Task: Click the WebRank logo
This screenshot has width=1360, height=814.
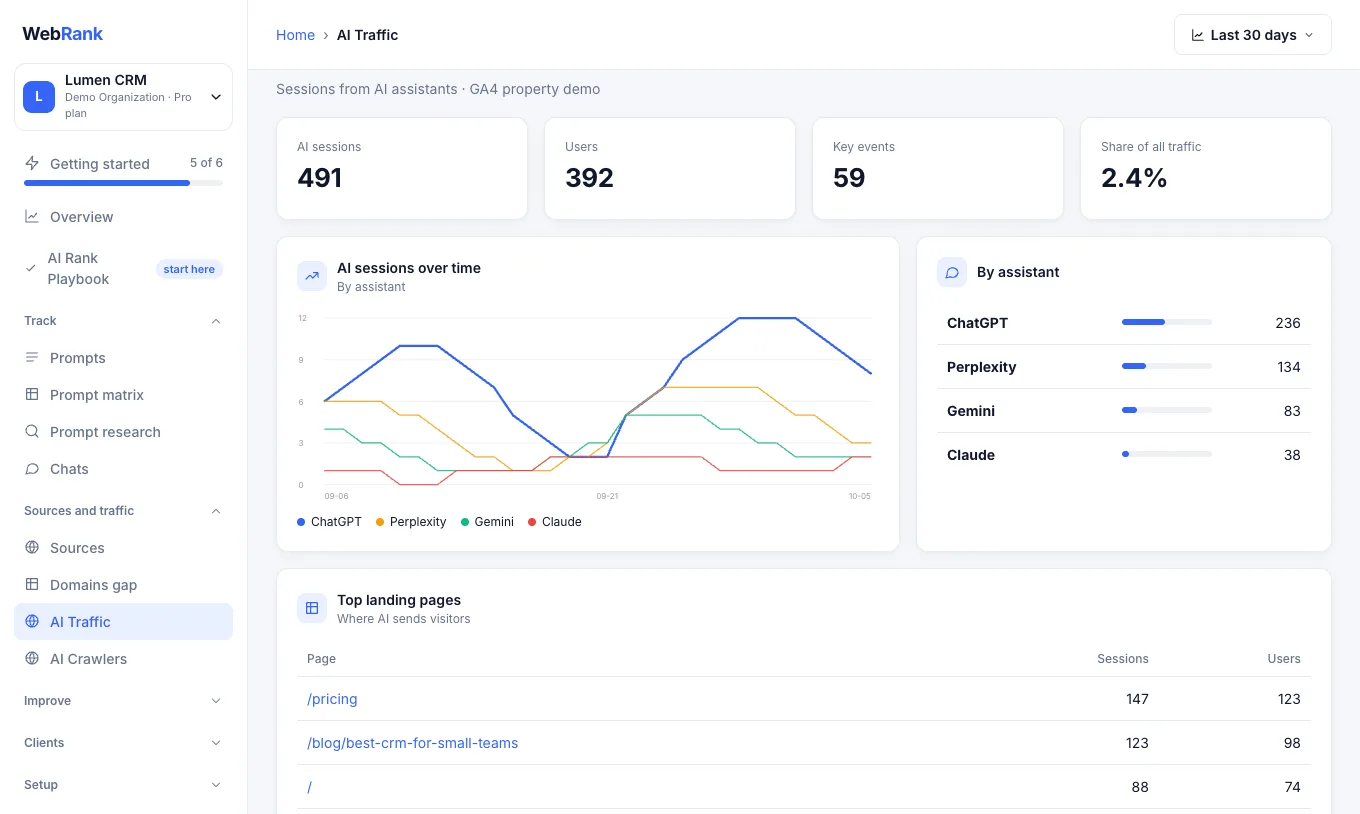Action: 63,33
